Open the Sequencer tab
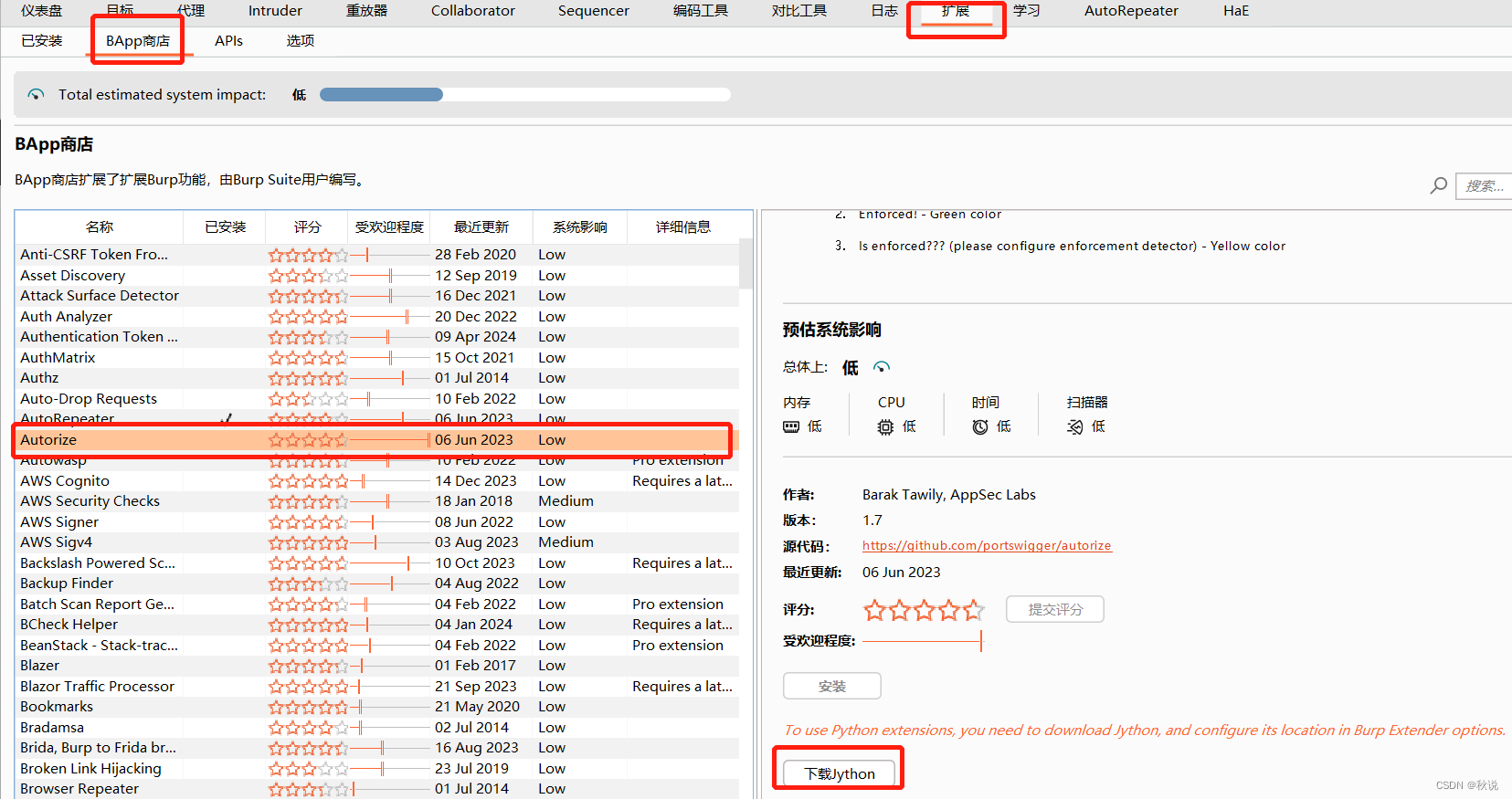Screen dimensions: 1512x799 594,11
